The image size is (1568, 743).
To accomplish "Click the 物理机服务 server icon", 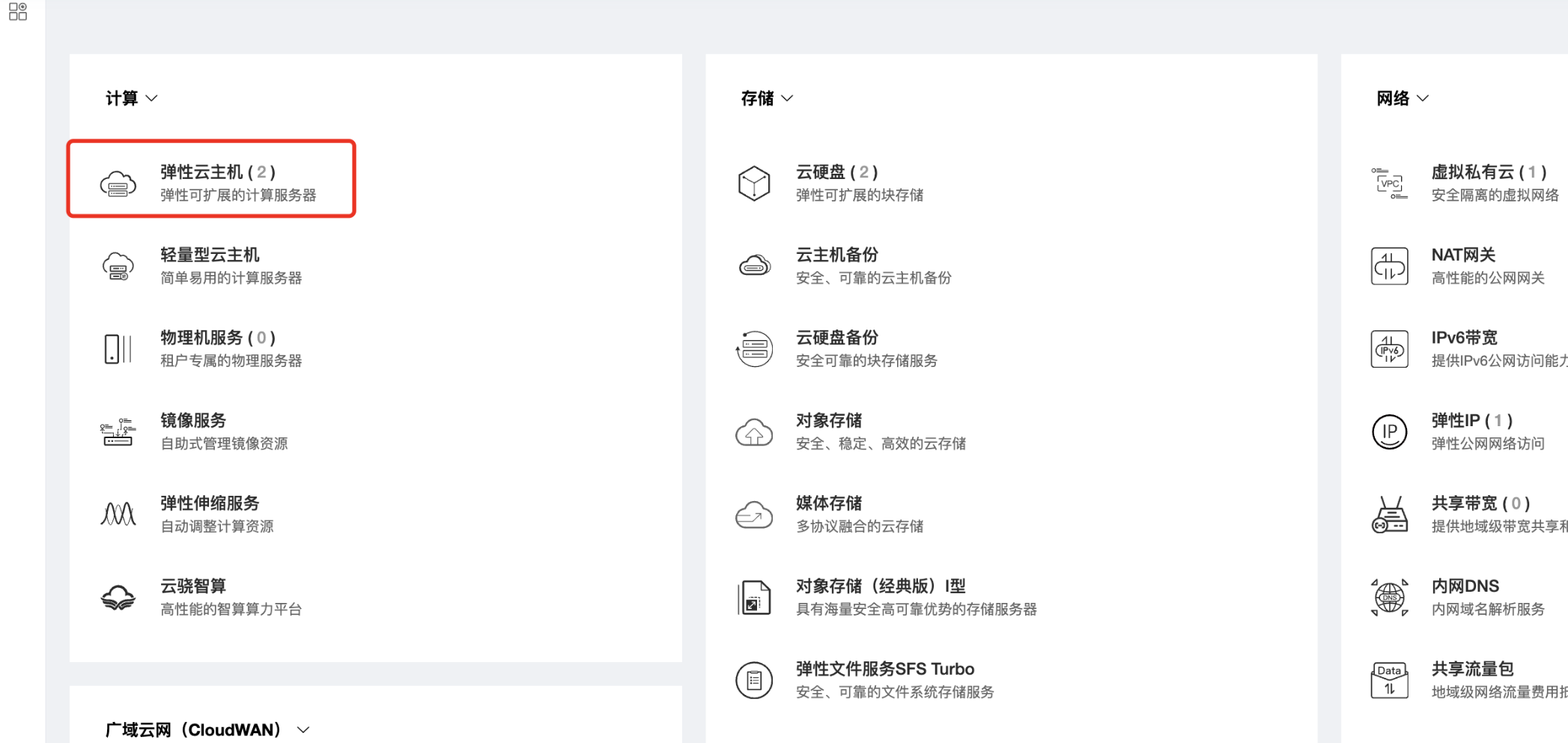I will [x=118, y=349].
